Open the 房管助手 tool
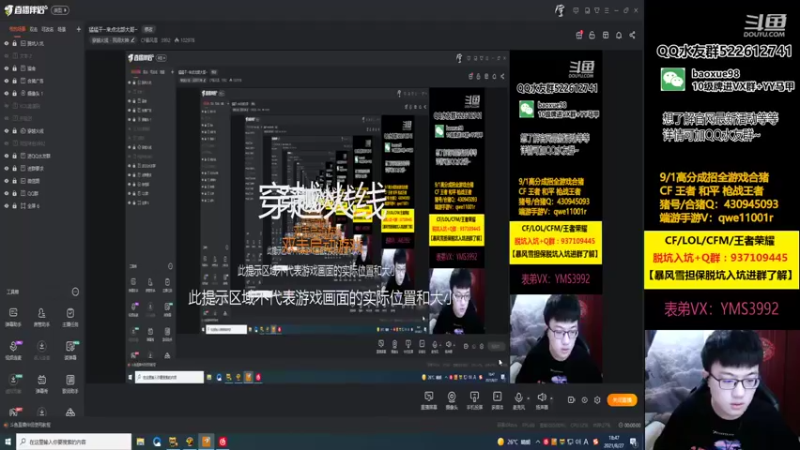Screen dimensions: 800x450 (41, 317)
